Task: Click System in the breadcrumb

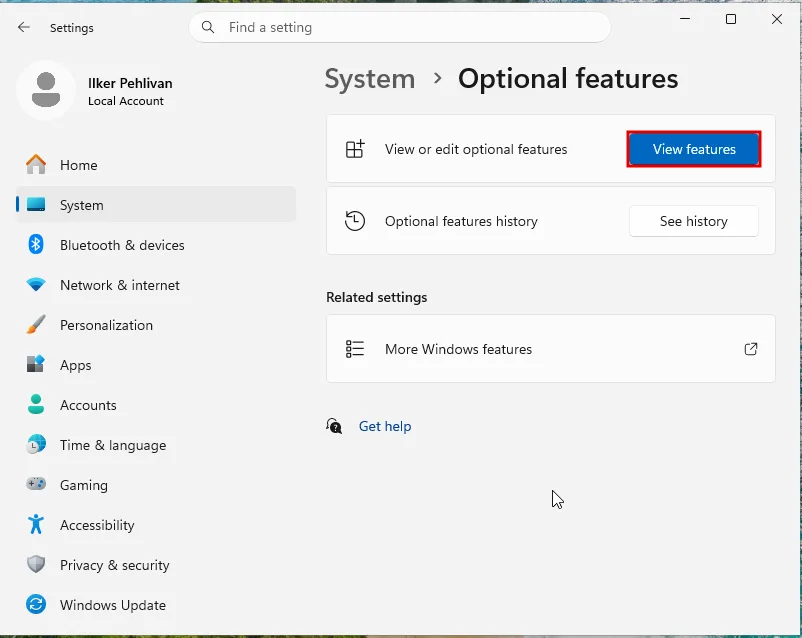Action: [x=370, y=79]
